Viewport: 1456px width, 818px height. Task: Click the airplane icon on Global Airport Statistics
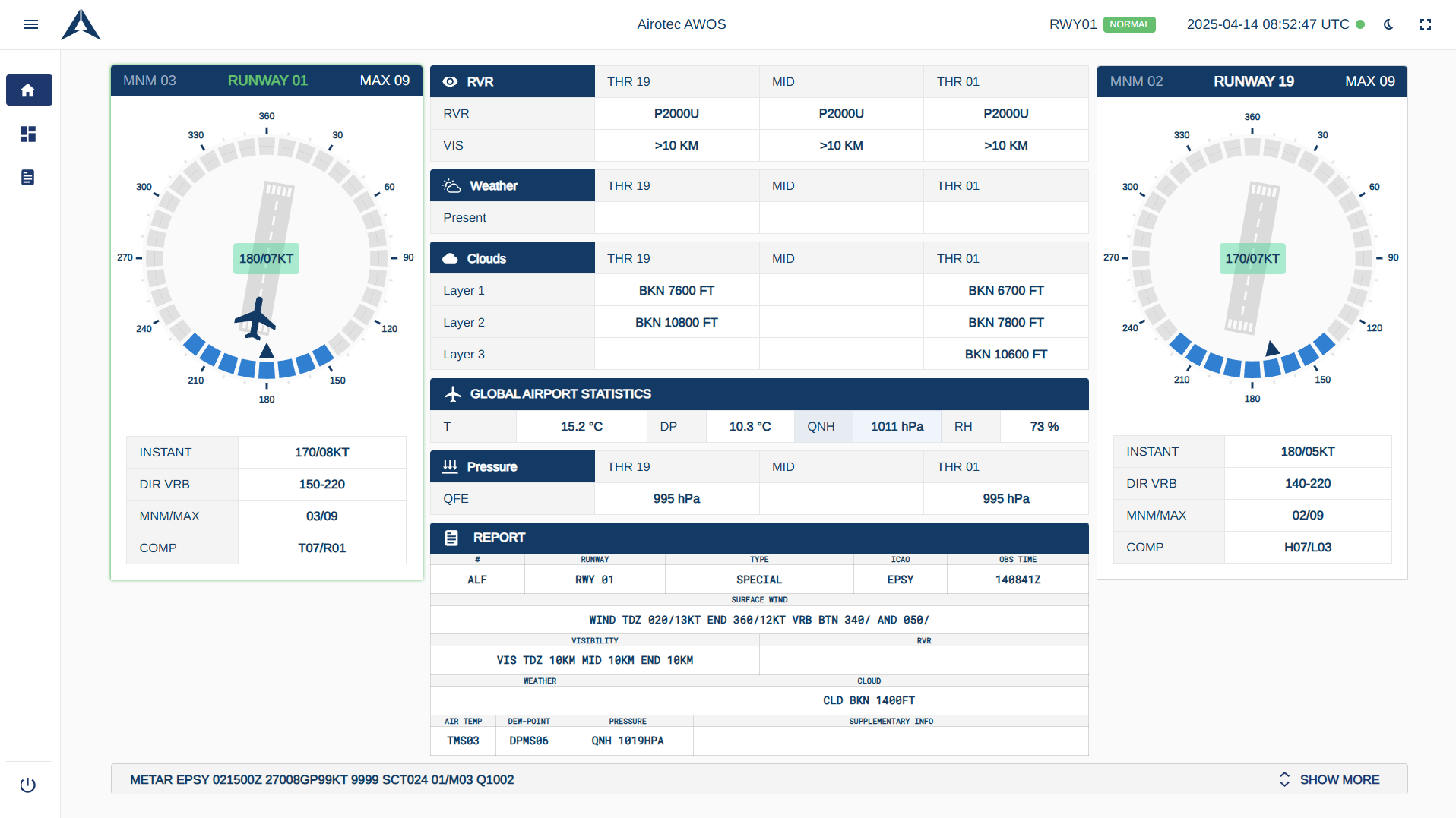coord(454,393)
